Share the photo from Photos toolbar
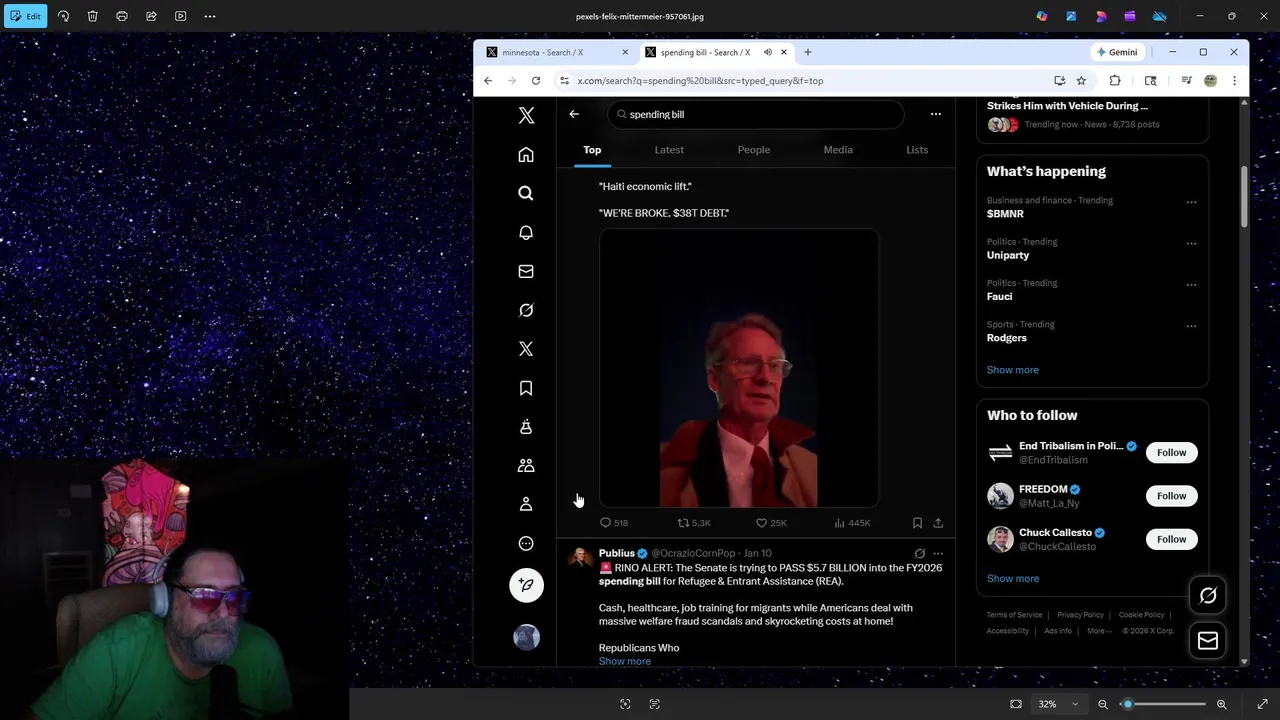 coord(151,16)
